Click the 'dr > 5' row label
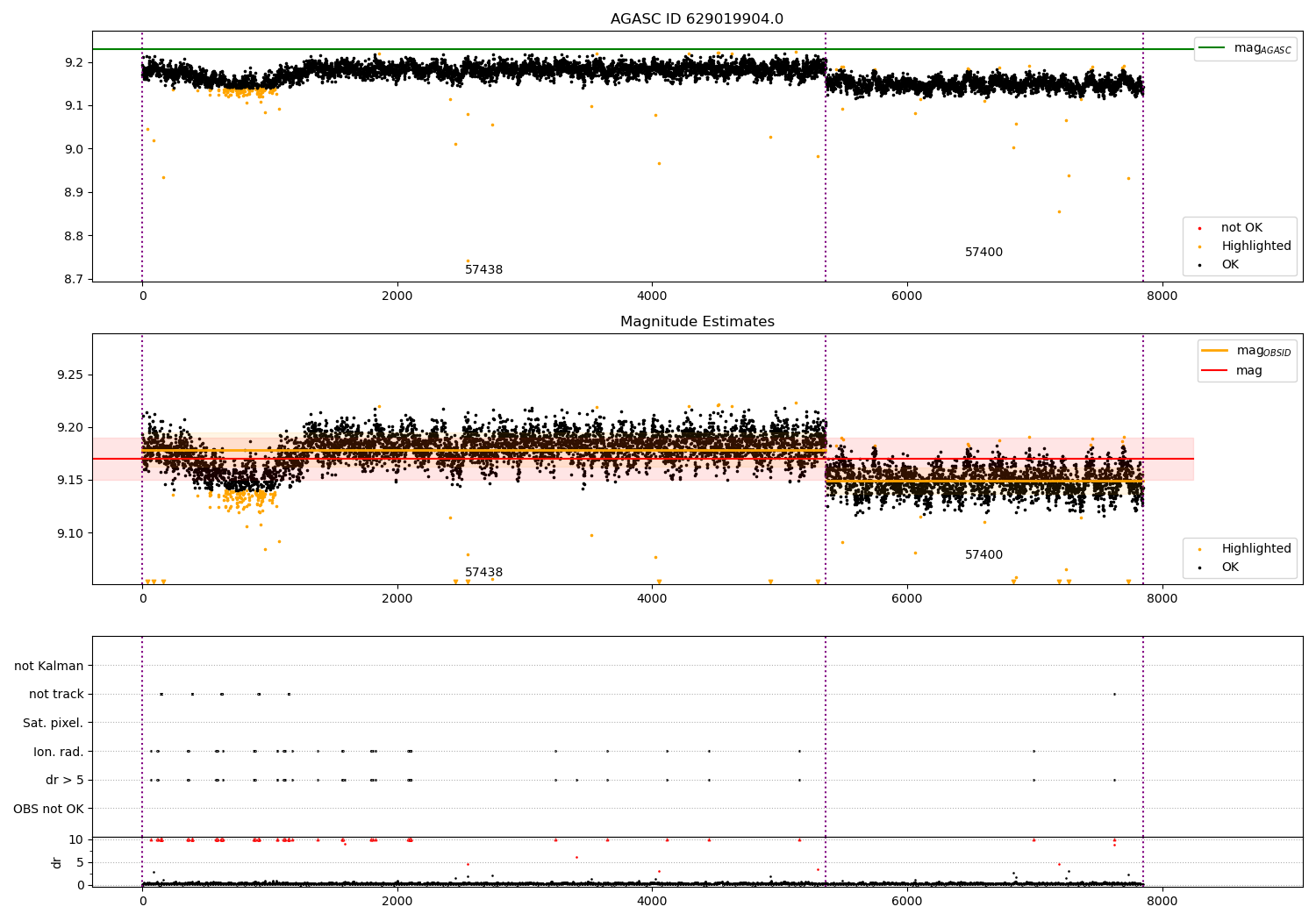 coord(65,781)
